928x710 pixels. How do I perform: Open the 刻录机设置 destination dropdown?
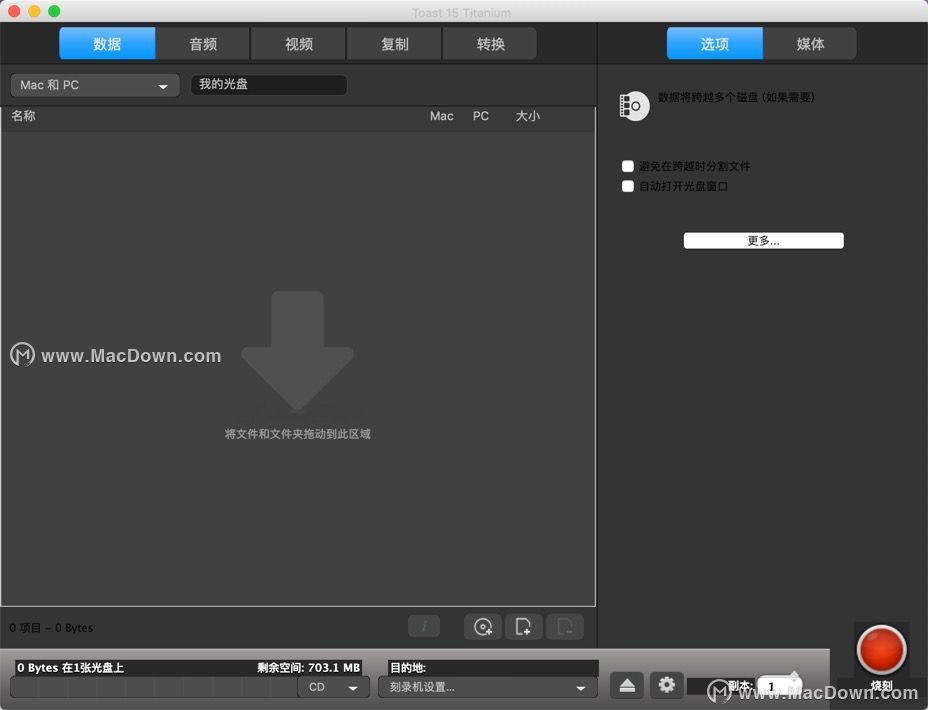[x=488, y=688]
